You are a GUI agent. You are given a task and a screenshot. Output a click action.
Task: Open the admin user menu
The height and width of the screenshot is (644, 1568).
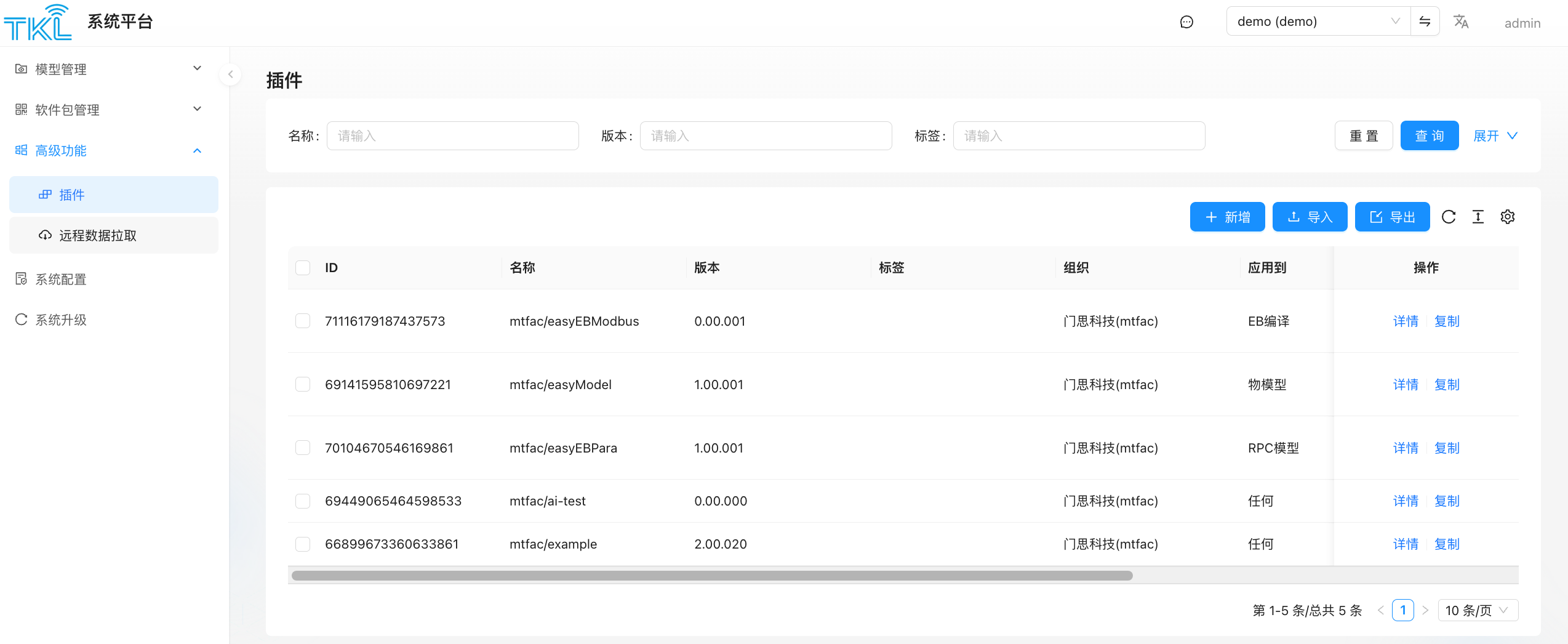coord(1522,23)
